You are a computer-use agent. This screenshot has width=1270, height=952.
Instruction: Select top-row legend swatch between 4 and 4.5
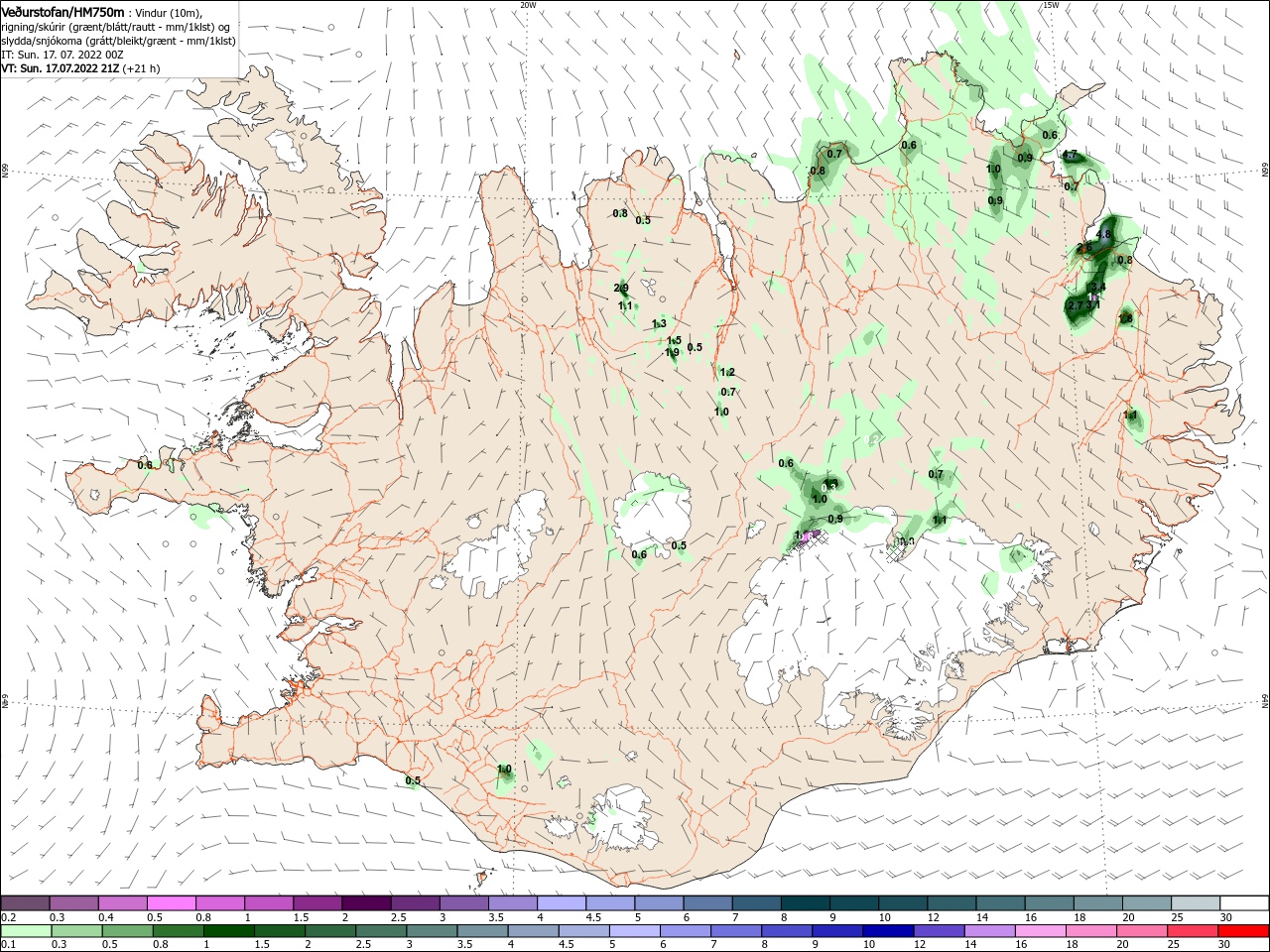(x=562, y=903)
